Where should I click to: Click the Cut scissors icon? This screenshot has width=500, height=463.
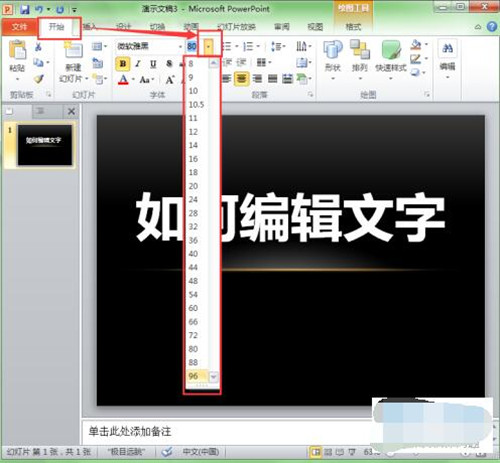coord(38,47)
